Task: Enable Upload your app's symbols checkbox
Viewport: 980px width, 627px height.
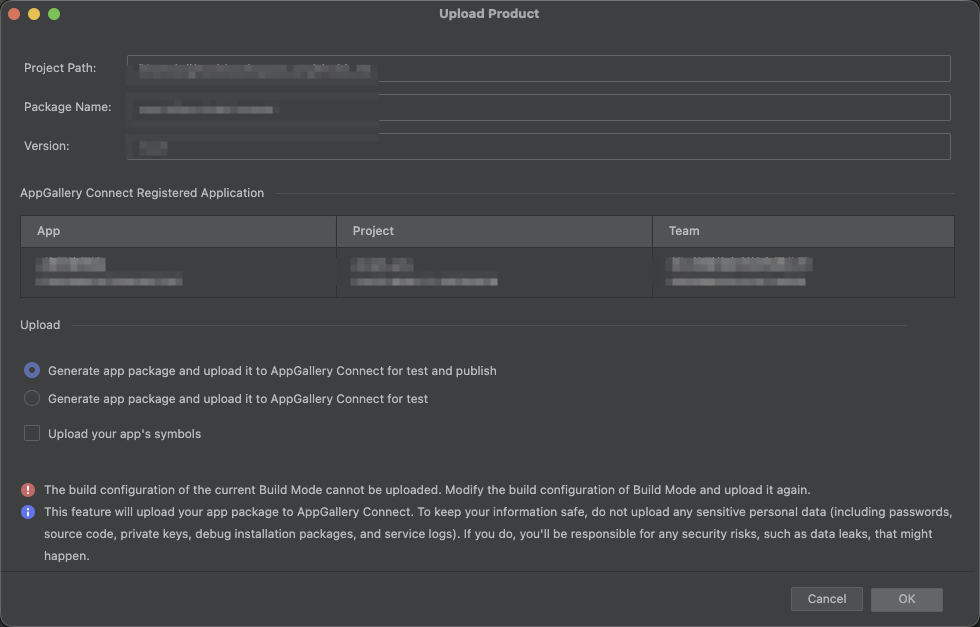Action: pos(32,433)
